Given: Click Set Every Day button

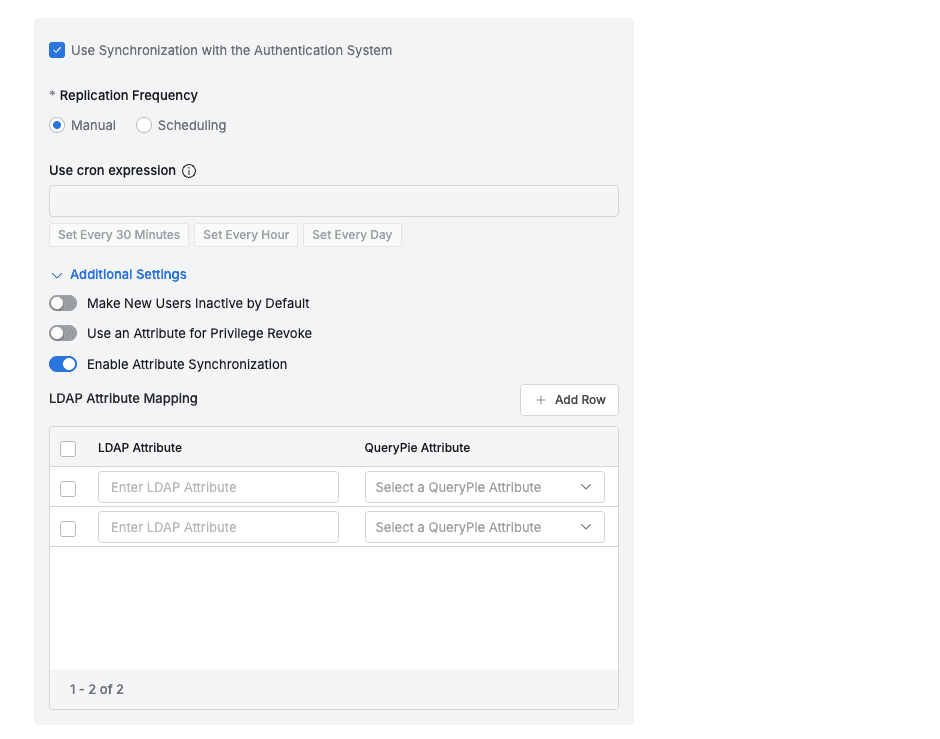Looking at the screenshot, I should [352, 235].
